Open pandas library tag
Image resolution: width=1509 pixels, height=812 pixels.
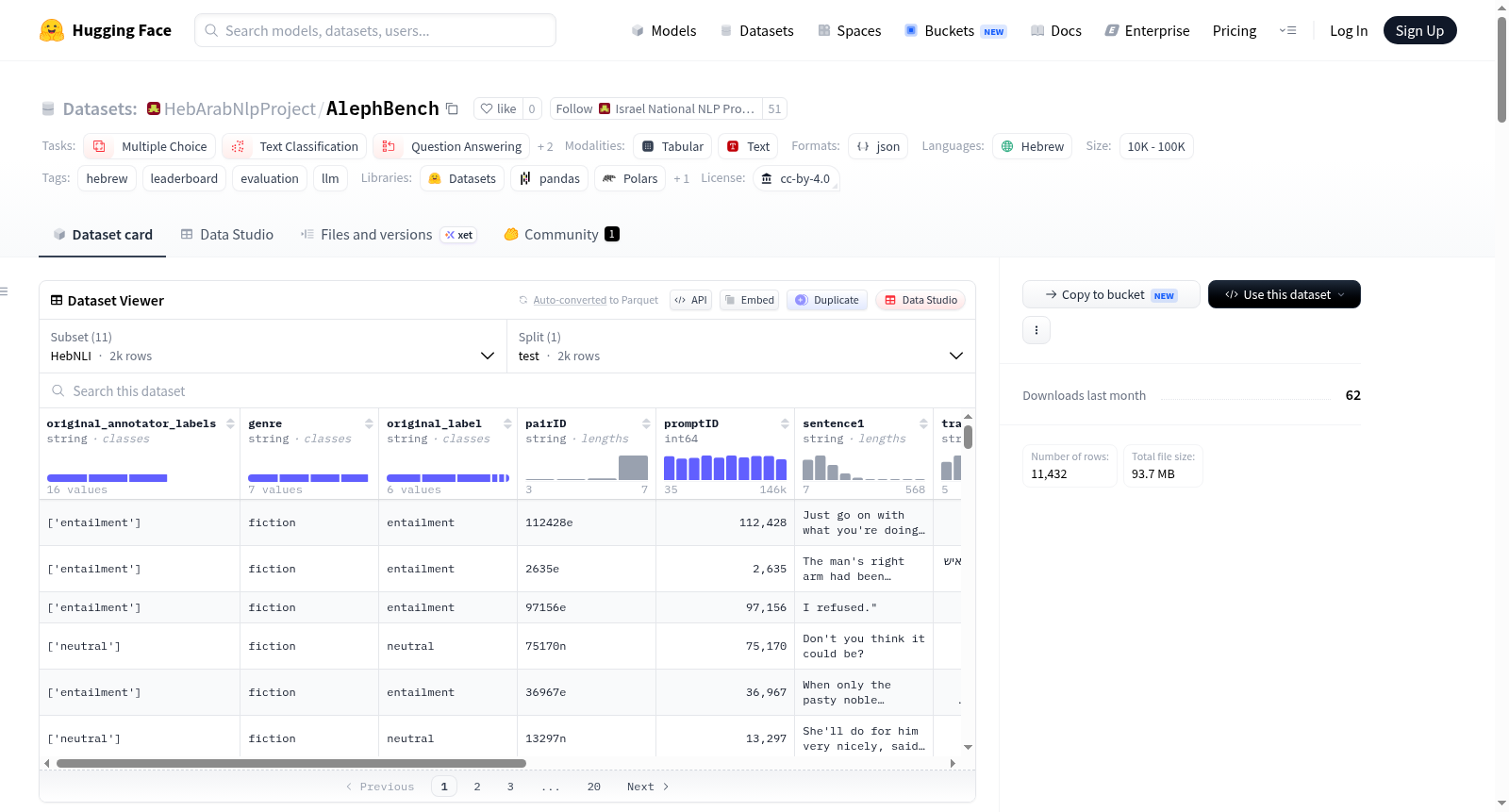click(x=549, y=178)
